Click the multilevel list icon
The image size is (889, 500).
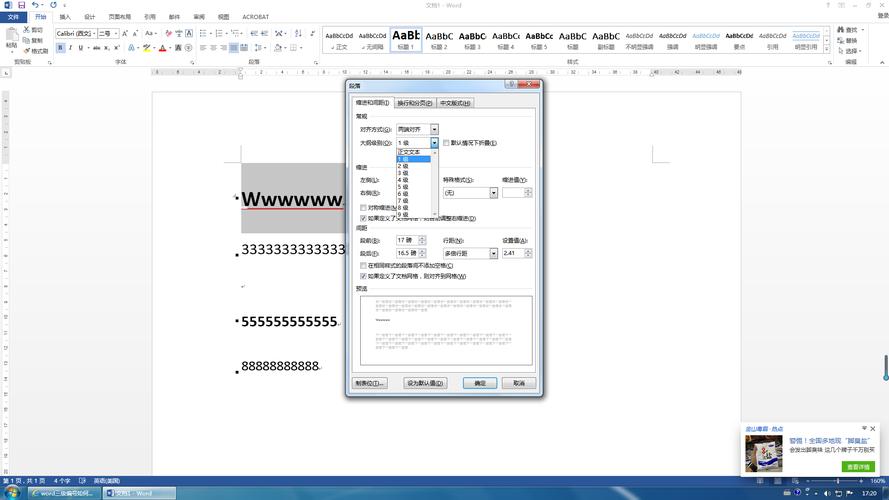[236, 33]
